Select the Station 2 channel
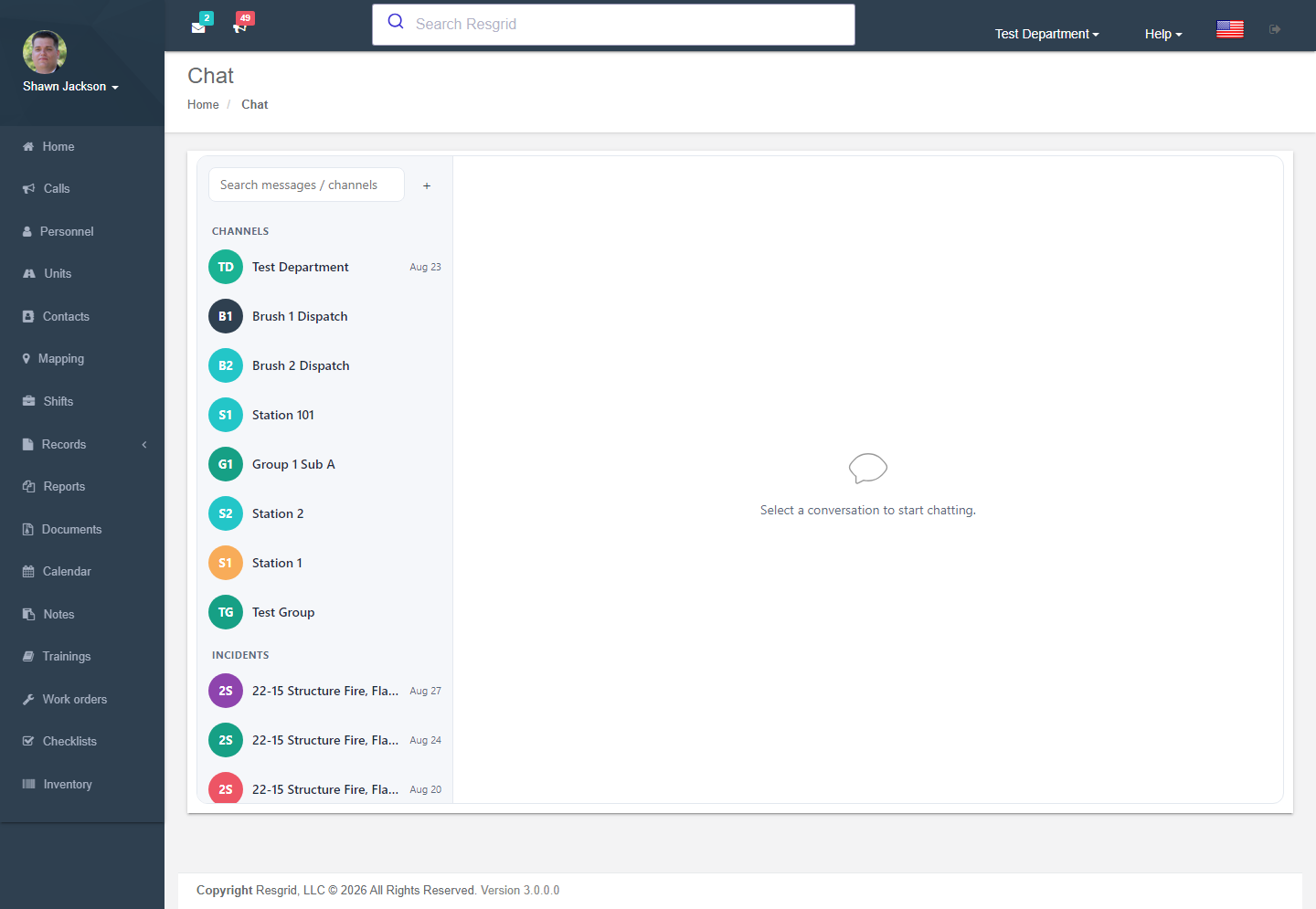The width and height of the screenshot is (1316, 909). (x=325, y=513)
